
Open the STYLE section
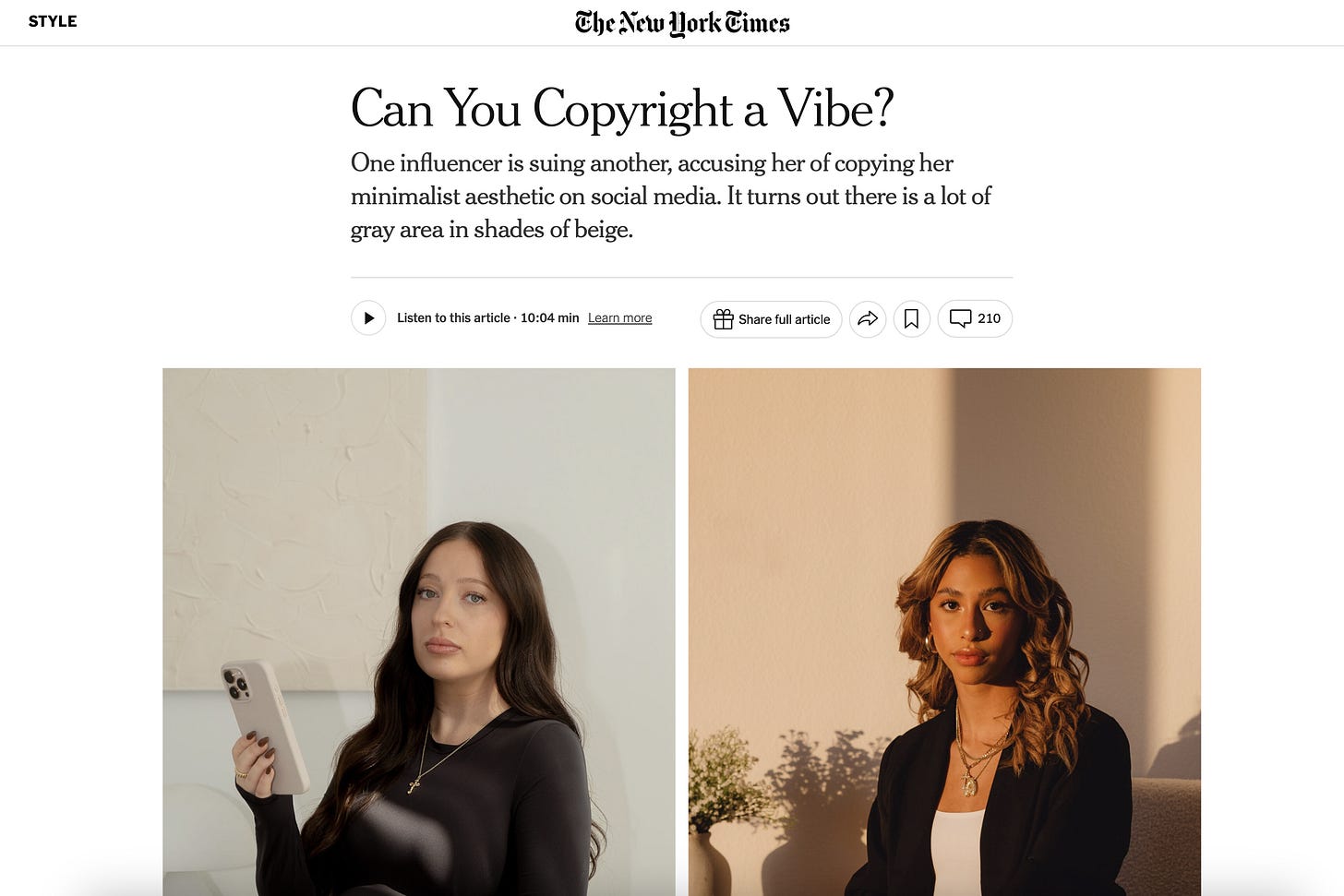tap(53, 21)
